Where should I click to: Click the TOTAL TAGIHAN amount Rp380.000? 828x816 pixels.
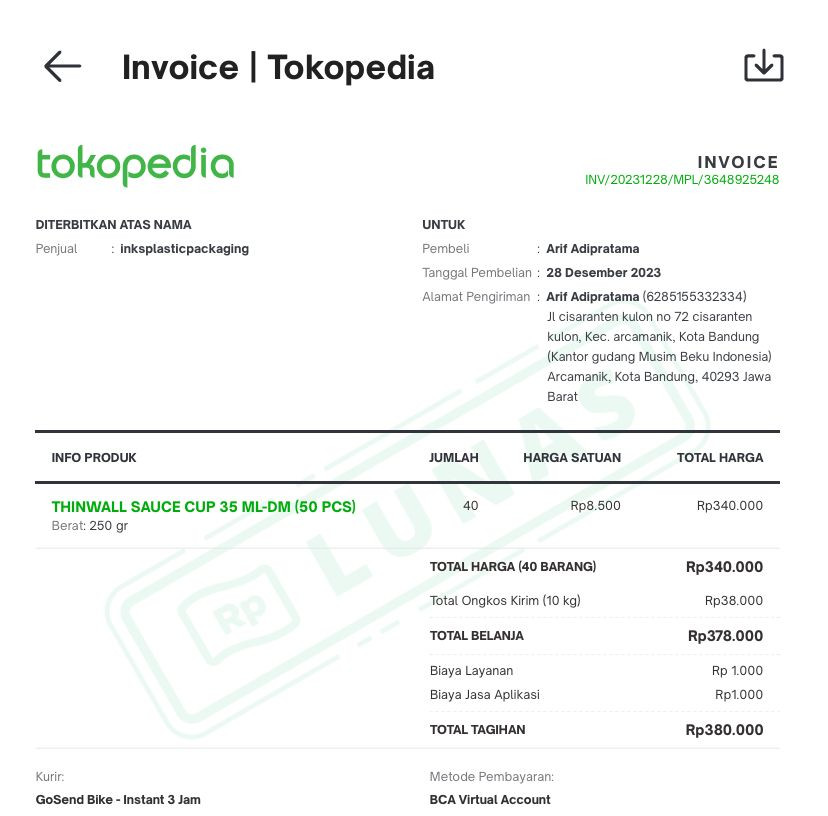[x=724, y=730]
